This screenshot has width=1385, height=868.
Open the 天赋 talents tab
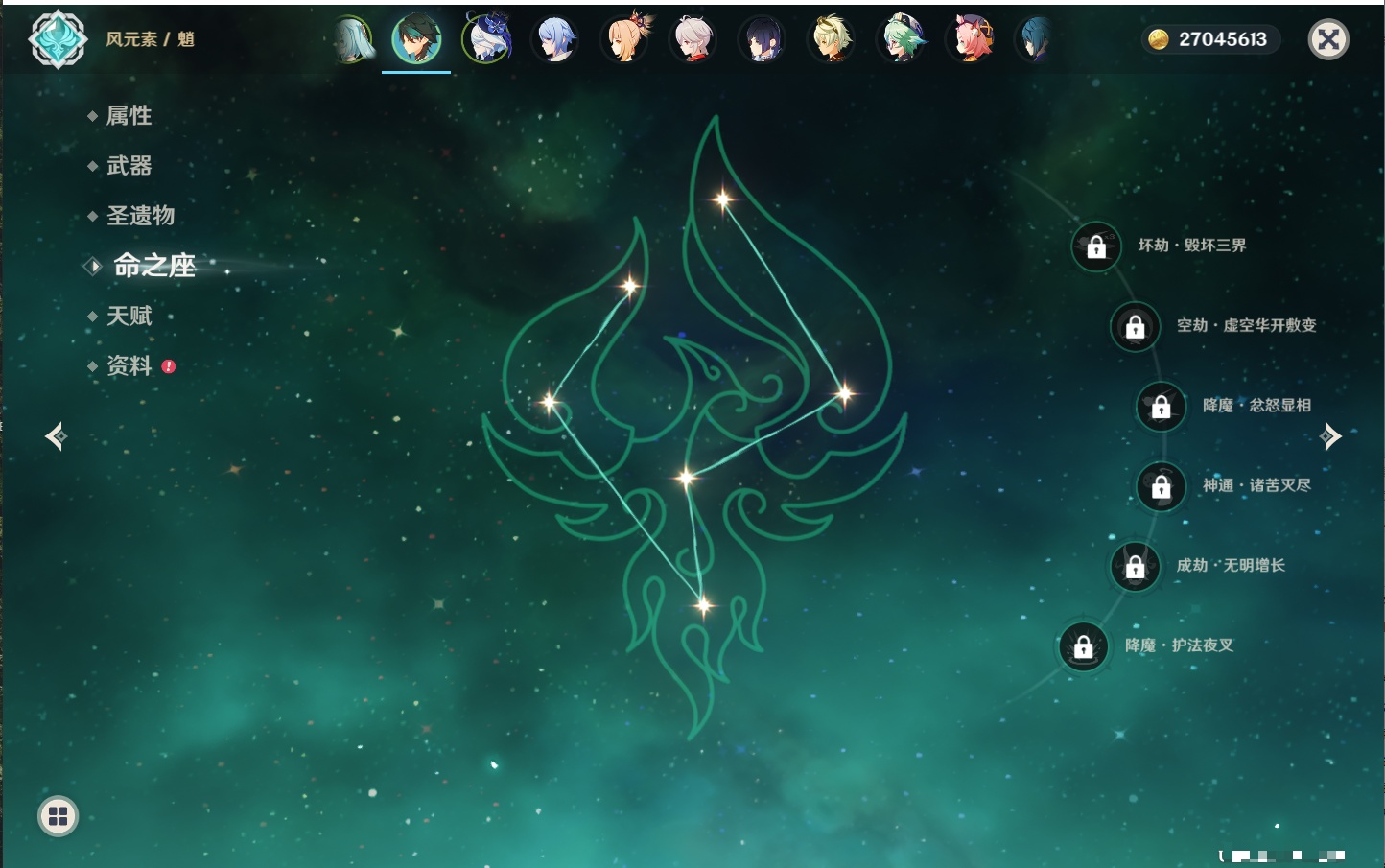coord(129,316)
